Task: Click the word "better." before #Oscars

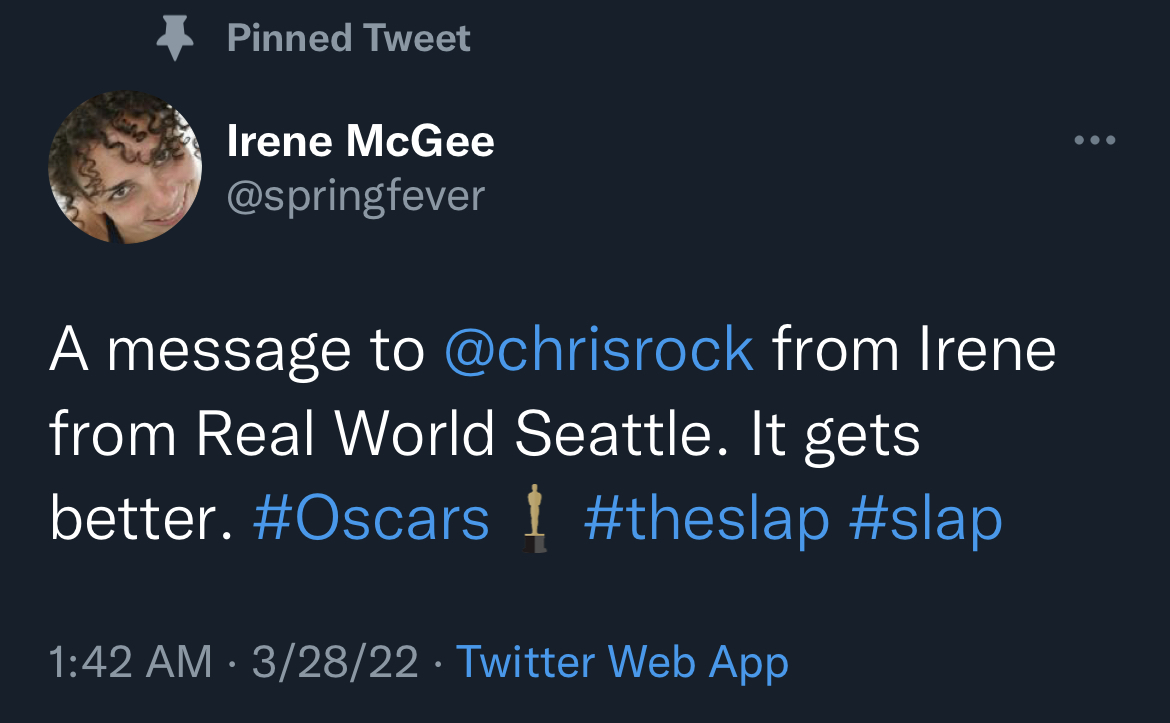Action: tap(142, 519)
